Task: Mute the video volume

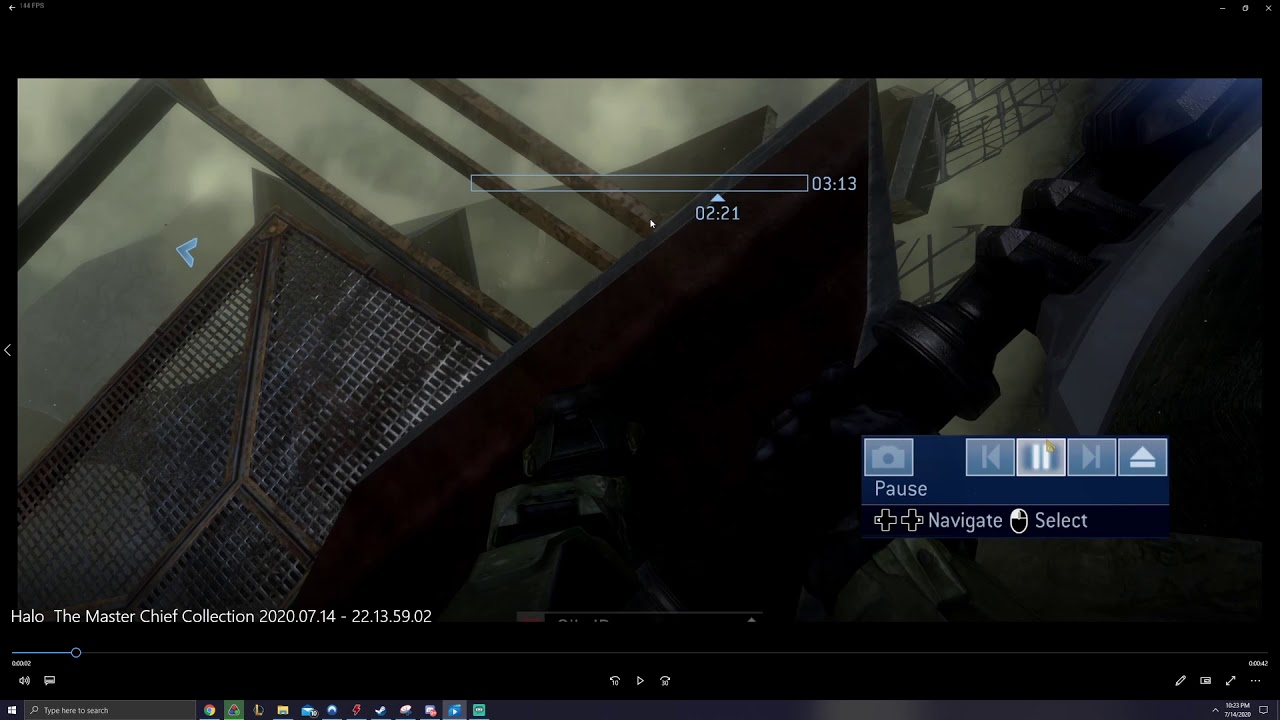Action: tap(24, 681)
